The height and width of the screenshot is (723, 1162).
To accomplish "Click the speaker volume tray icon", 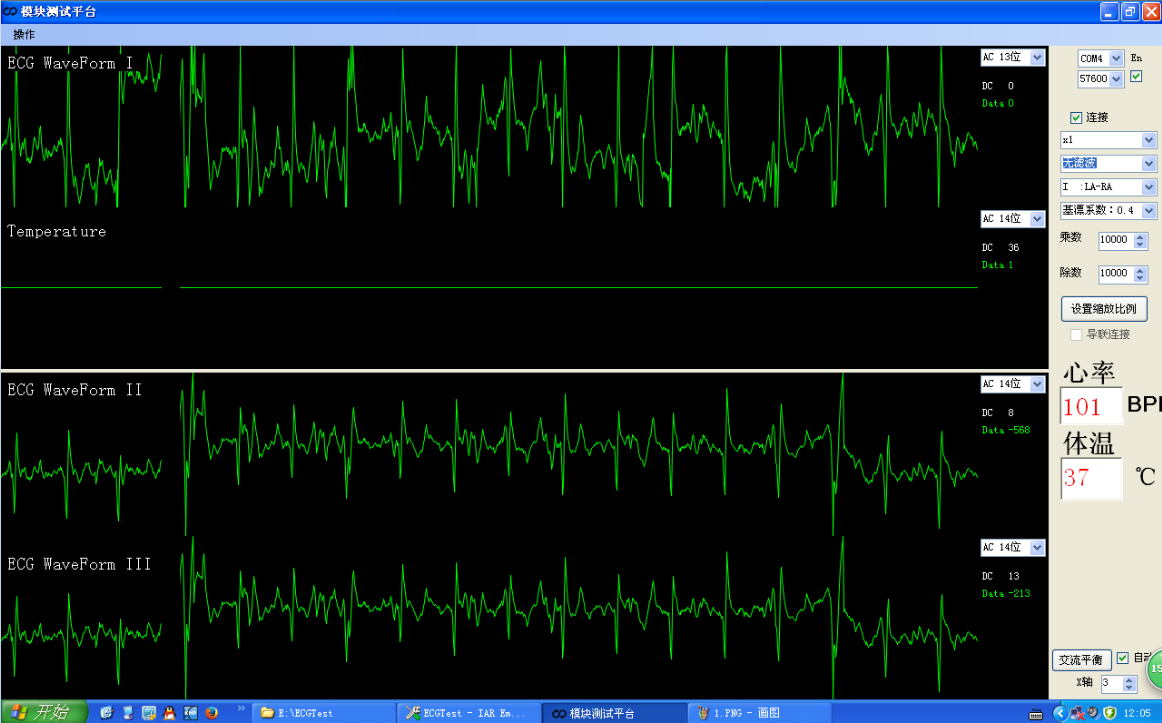I will (1093, 713).
